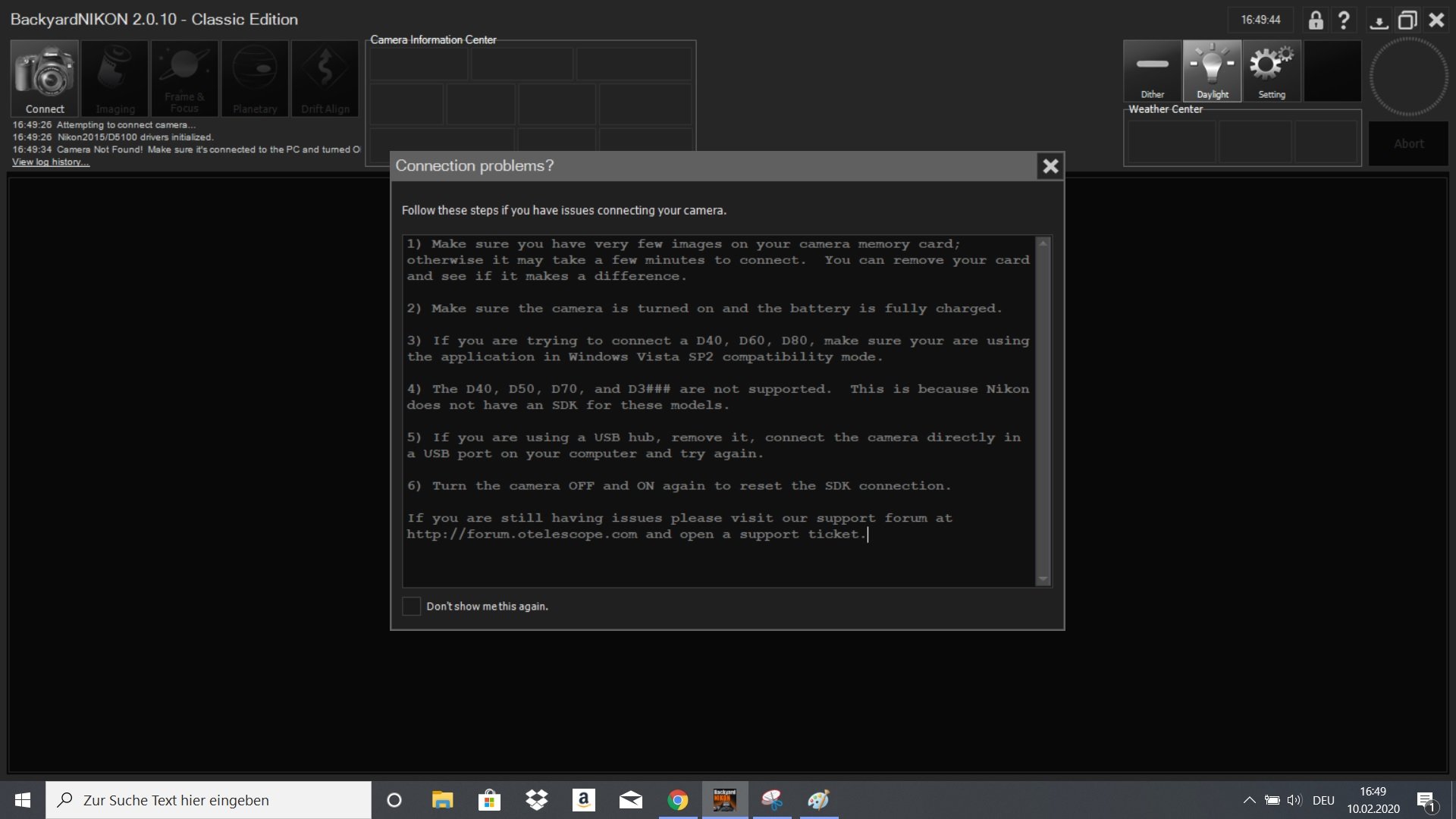Open the Drift Align tool

pos(325,78)
